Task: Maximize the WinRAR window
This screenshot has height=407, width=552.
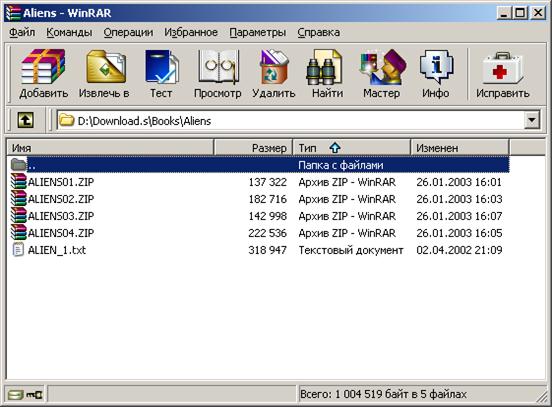Action: tap(520, 13)
